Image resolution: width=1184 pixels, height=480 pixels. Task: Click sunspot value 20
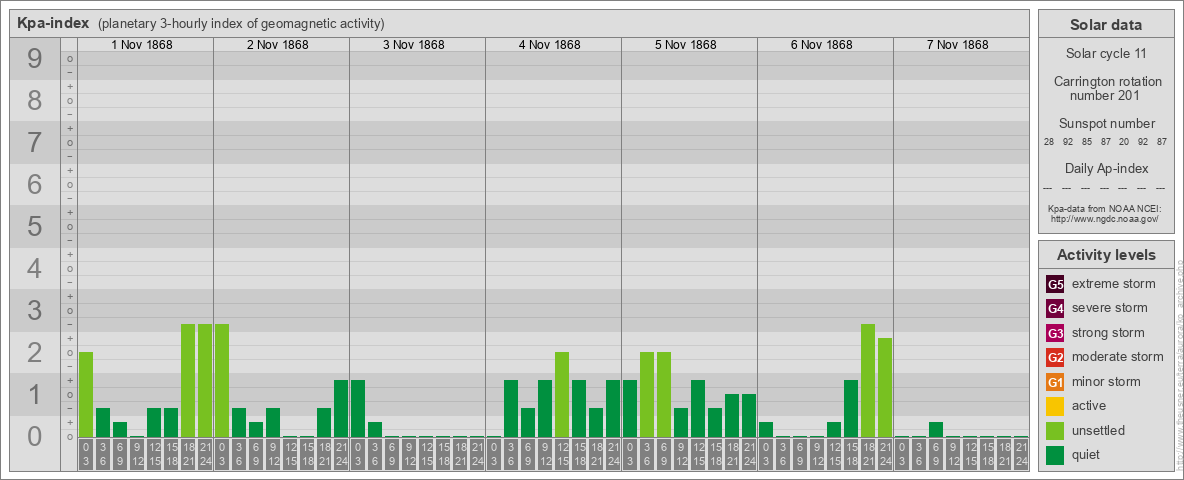tap(1124, 142)
